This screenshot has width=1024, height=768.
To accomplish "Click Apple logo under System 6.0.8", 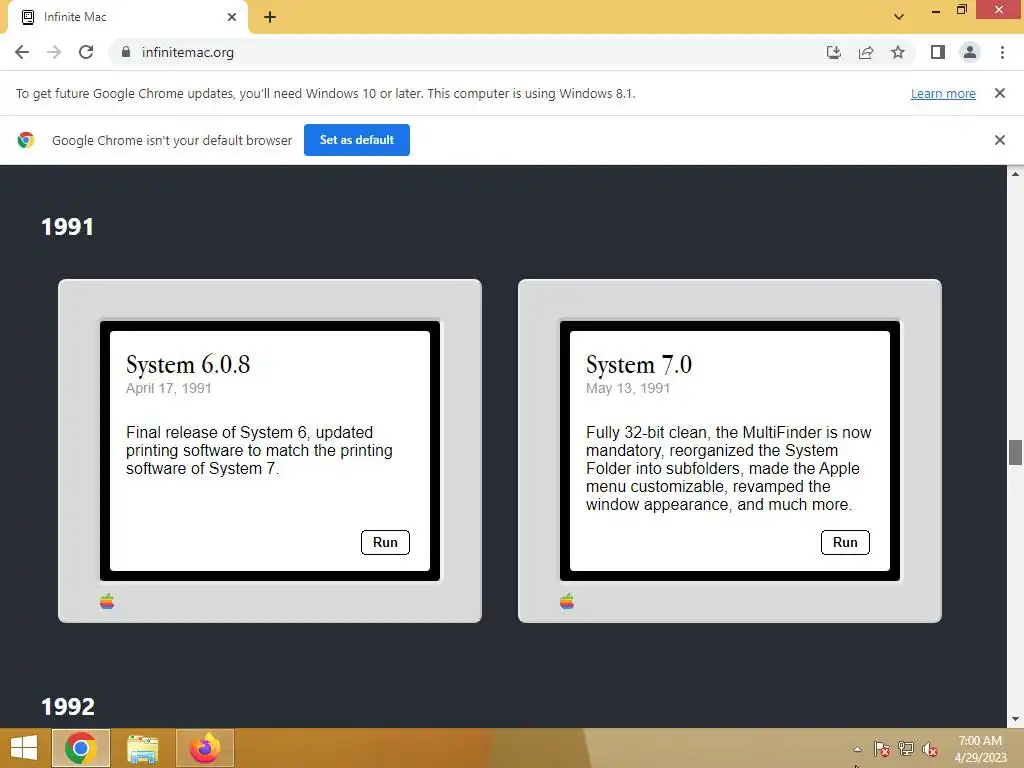I will pos(107,601).
